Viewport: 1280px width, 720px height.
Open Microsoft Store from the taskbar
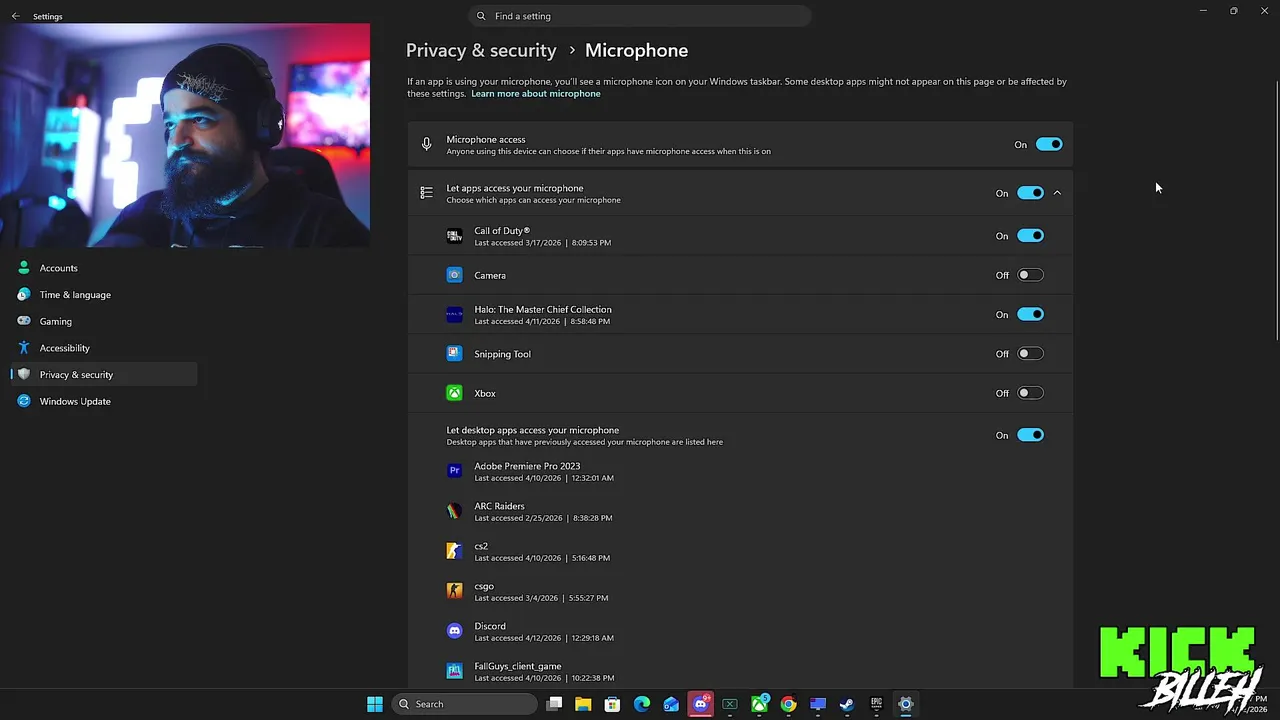pyautogui.click(x=612, y=704)
